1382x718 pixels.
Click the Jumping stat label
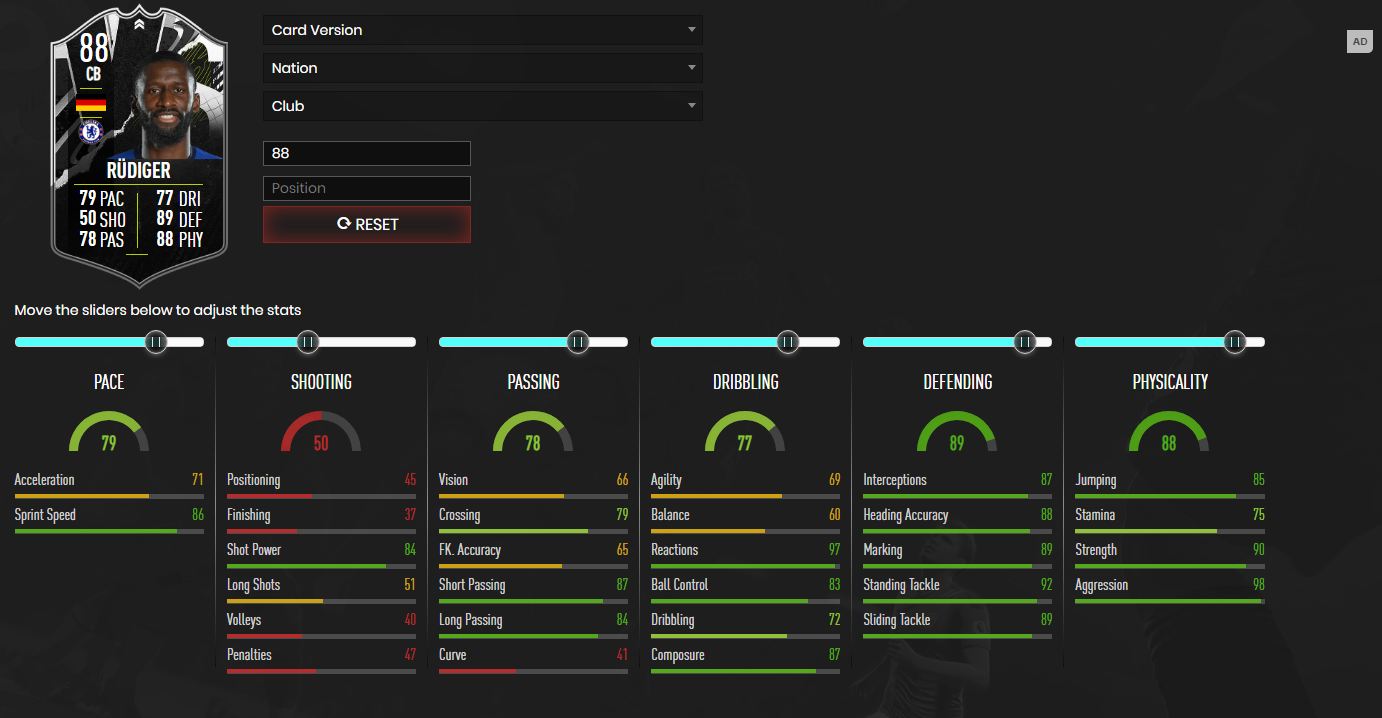[1095, 480]
